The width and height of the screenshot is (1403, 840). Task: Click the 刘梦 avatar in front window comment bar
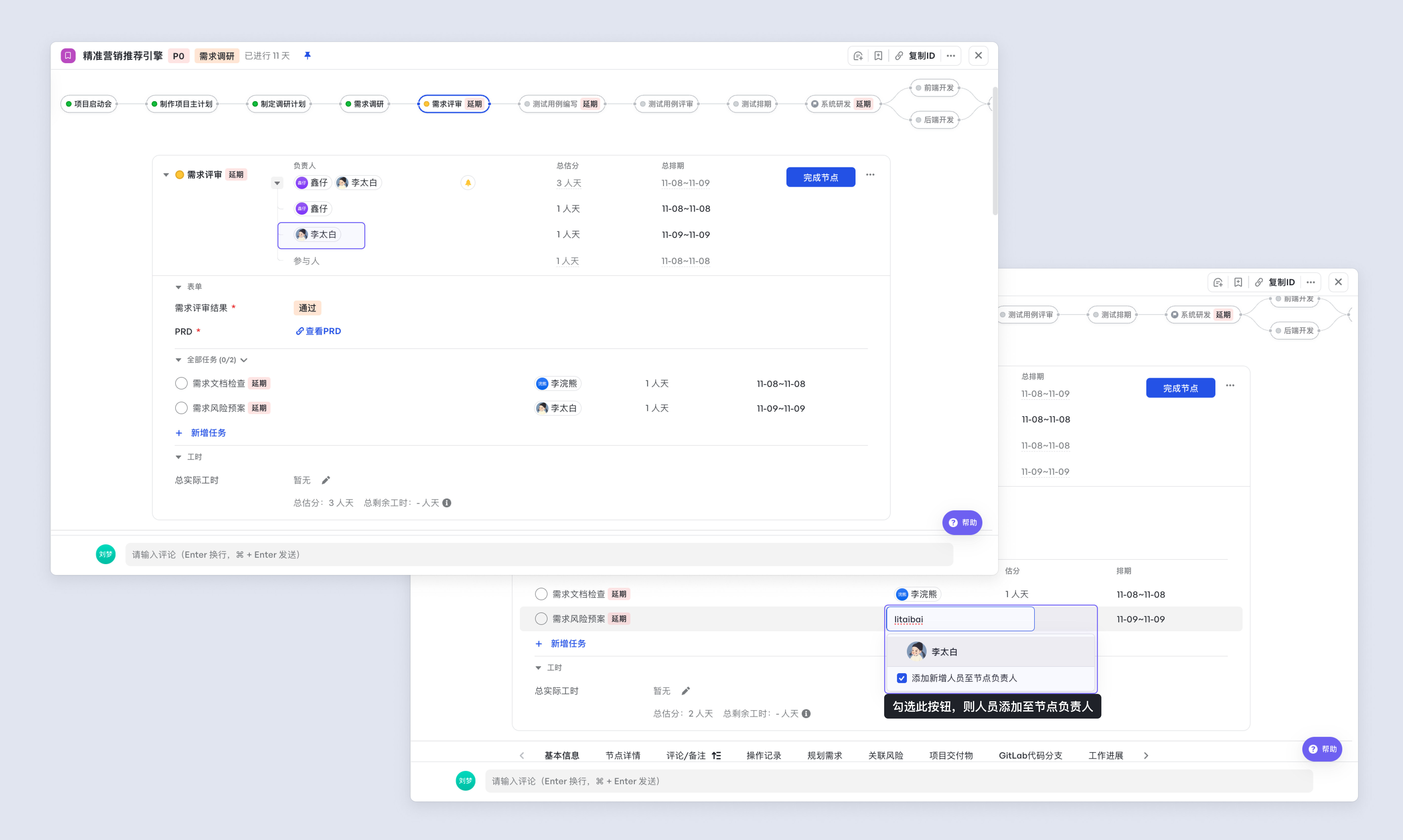106,554
